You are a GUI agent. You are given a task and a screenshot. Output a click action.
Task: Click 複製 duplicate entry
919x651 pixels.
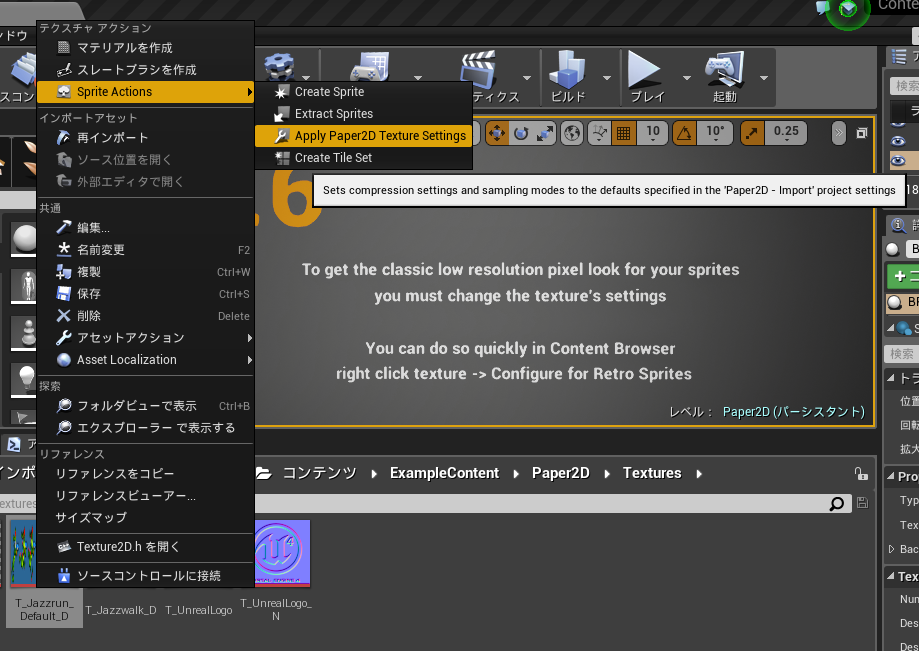point(145,272)
